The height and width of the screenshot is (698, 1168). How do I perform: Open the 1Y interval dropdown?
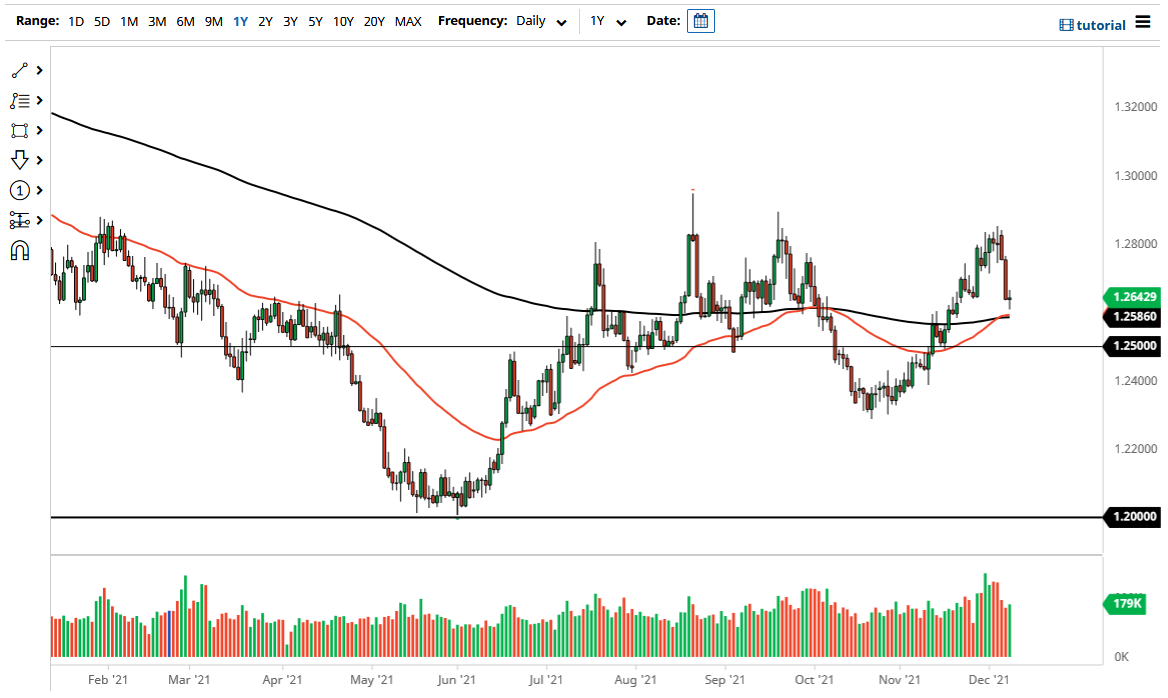608,21
